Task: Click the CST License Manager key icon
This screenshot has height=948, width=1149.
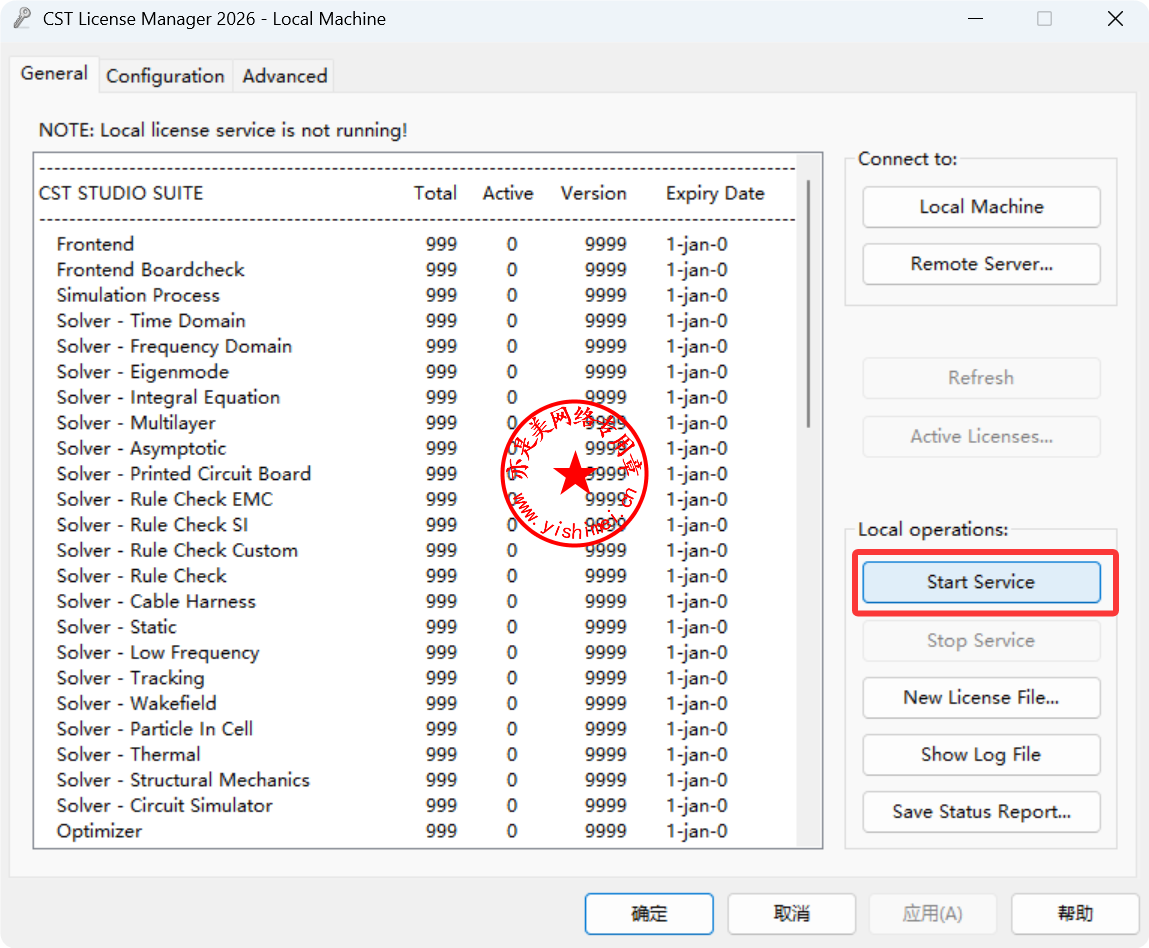Action: coord(22,19)
